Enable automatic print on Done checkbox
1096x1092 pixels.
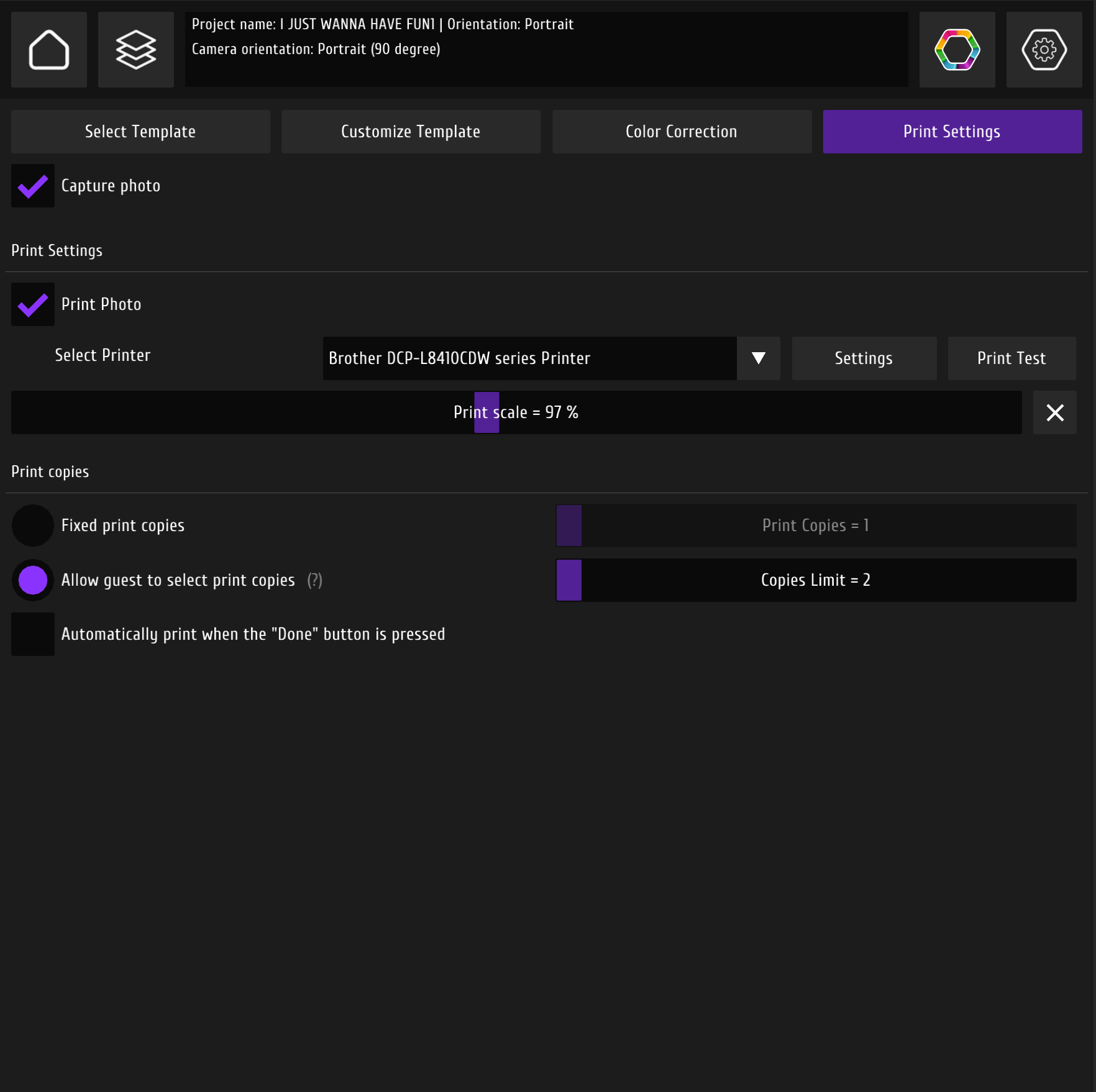point(33,634)
